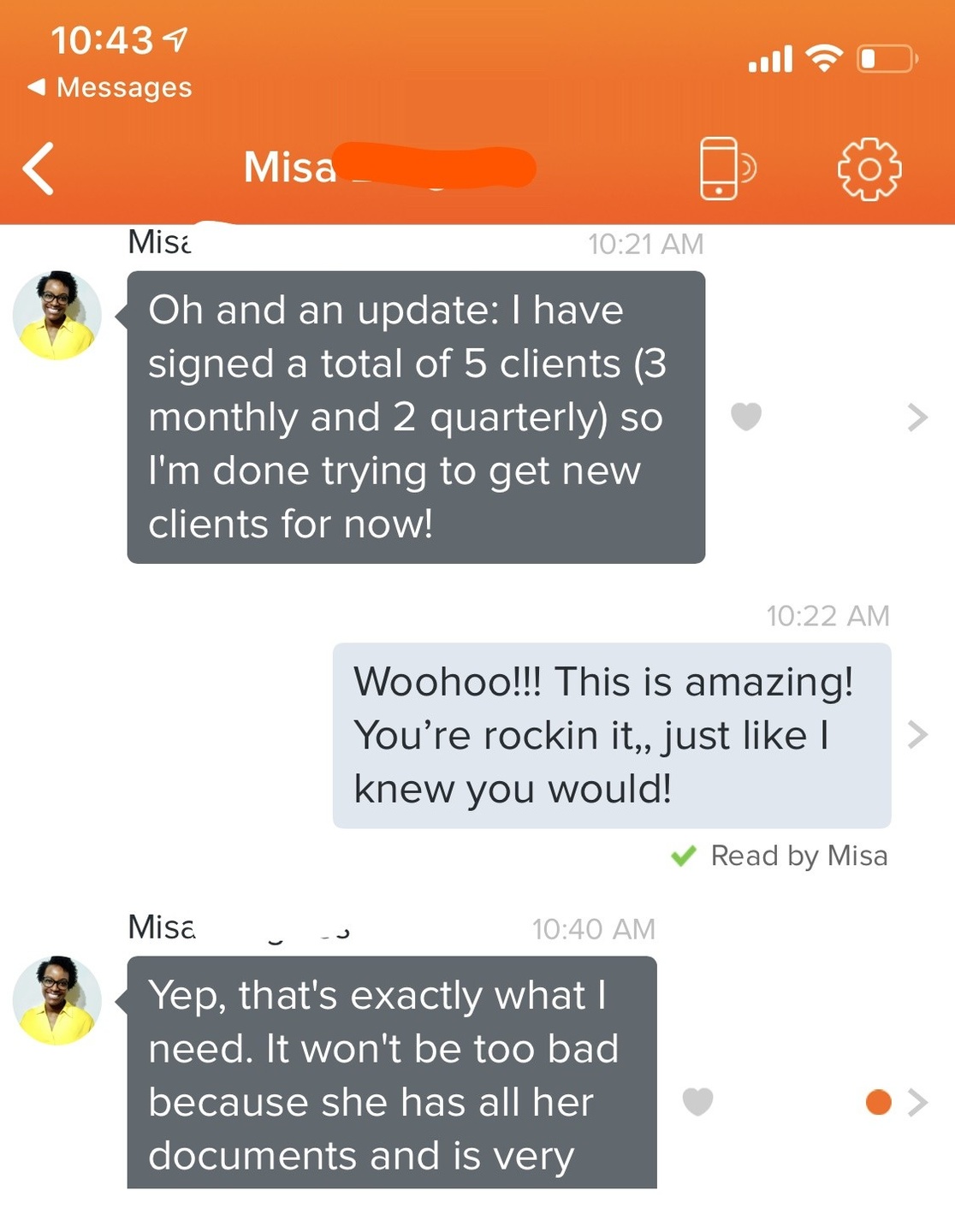Like the 10:40 AM message with heart

click(697, 1102)
